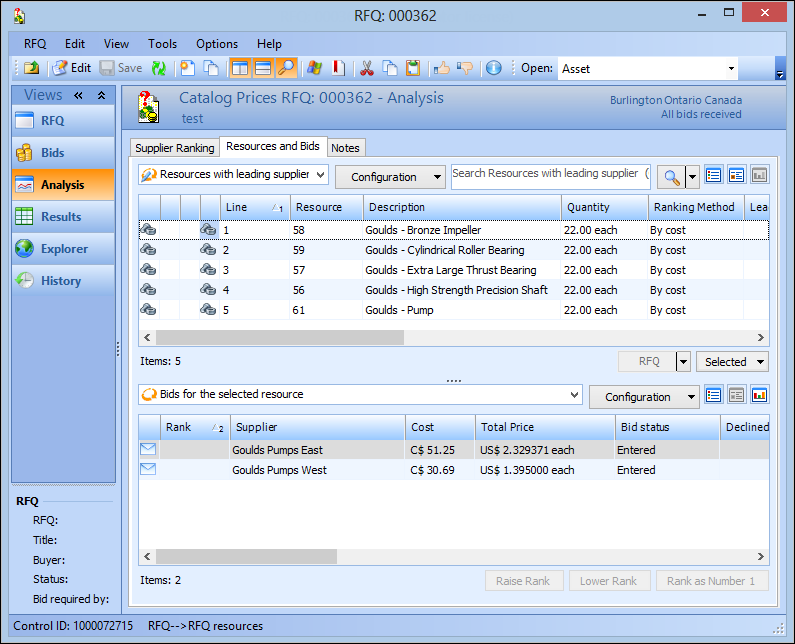Switch to the Supplier Ranking tab
The image size is (795, 644).
[175, 148]
